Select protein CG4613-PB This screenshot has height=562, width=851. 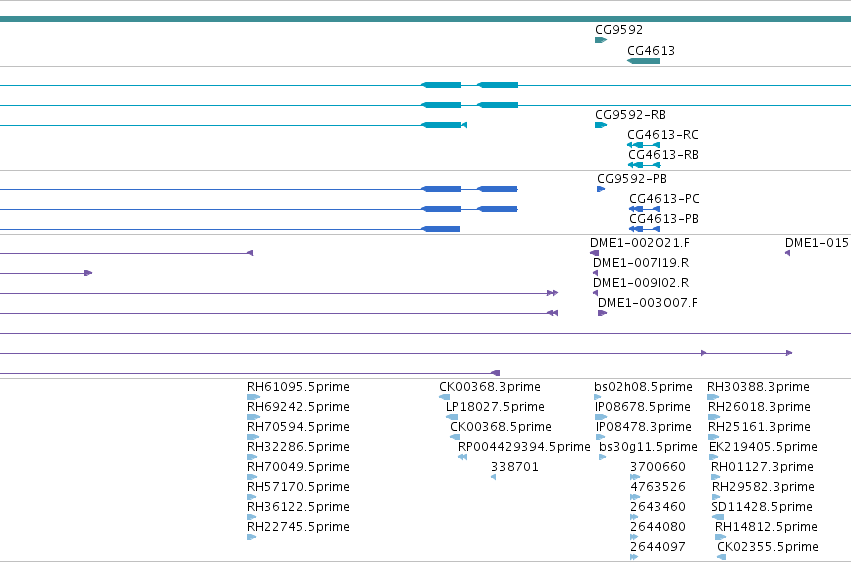[x=644, y=229]
